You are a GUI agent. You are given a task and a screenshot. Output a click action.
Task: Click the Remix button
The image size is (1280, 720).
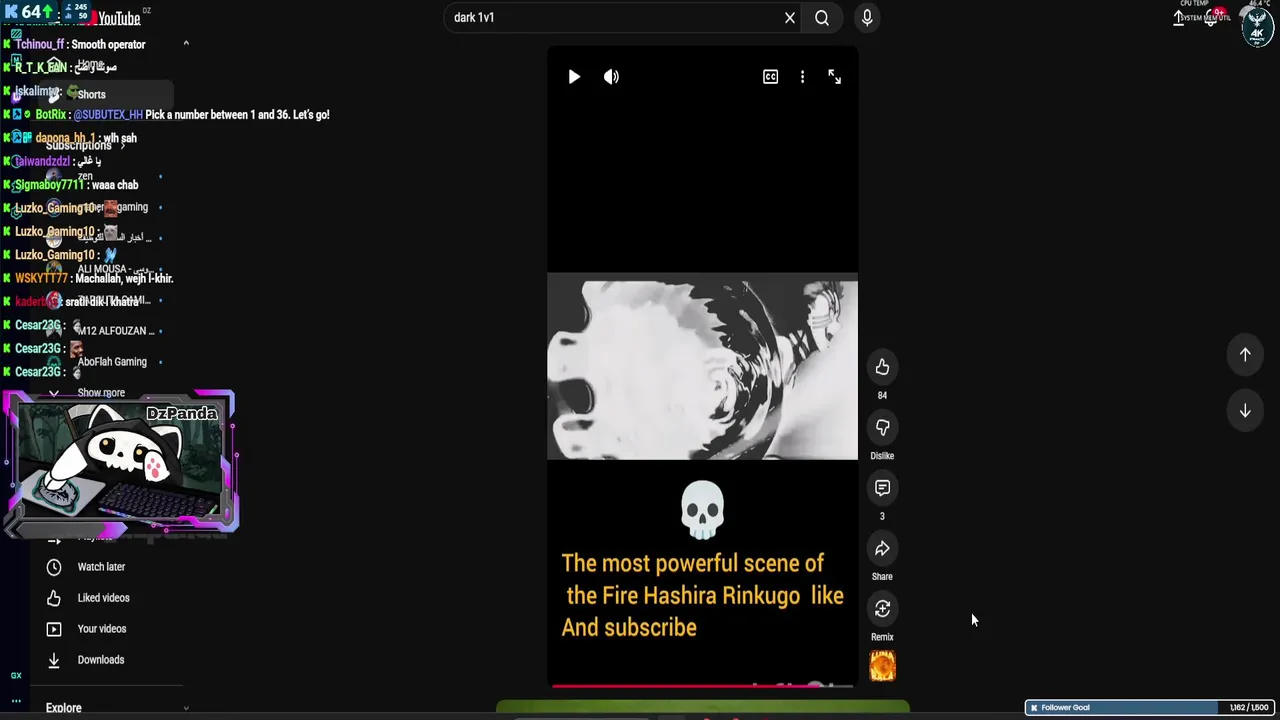click(x=882, y=609)
